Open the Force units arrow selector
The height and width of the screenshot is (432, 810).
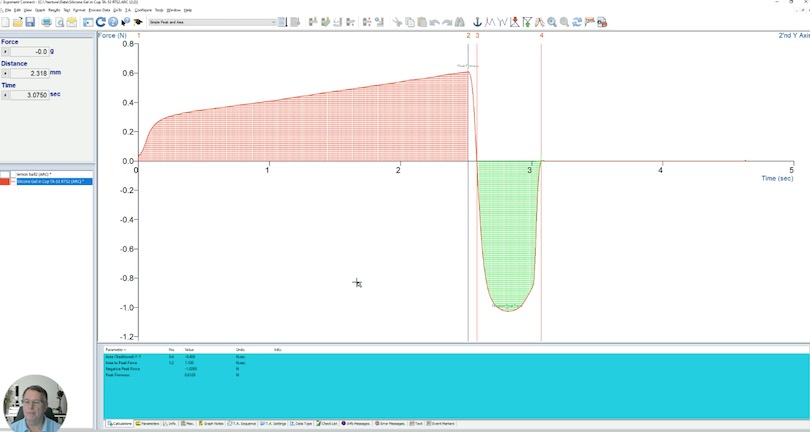(x=5, y=52)
